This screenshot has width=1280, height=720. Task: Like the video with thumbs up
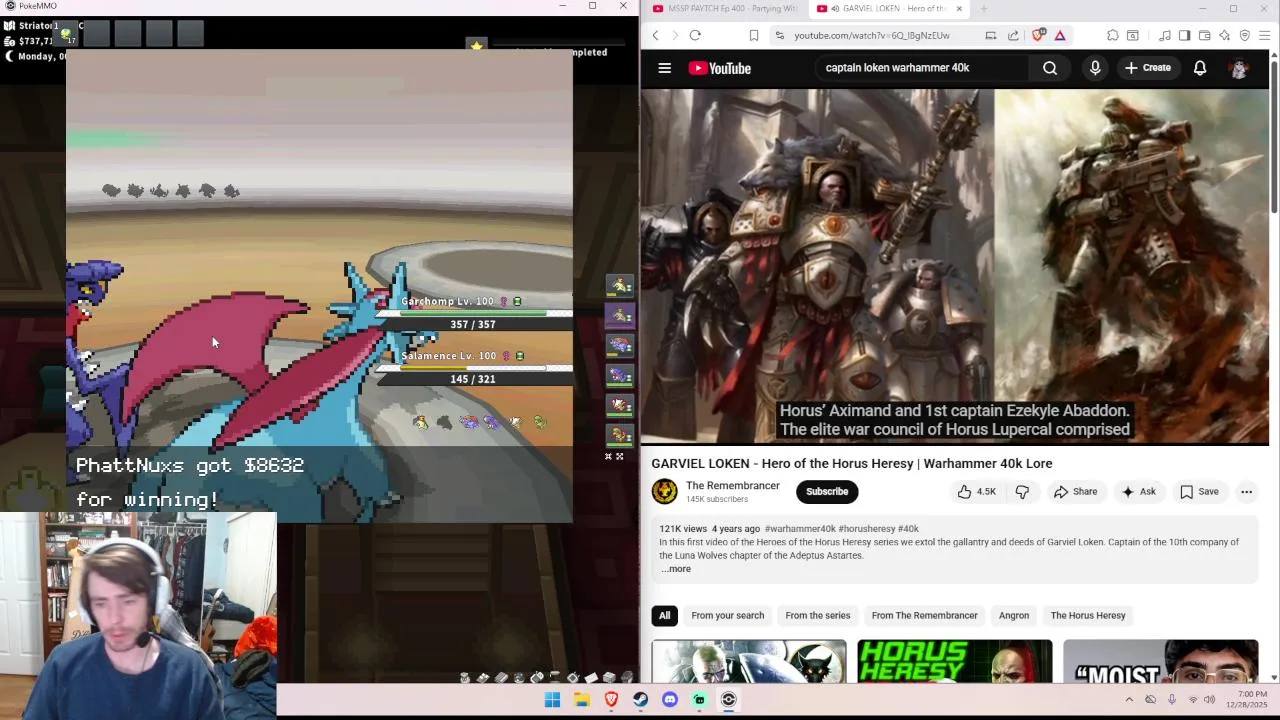[x=977, y=491]
